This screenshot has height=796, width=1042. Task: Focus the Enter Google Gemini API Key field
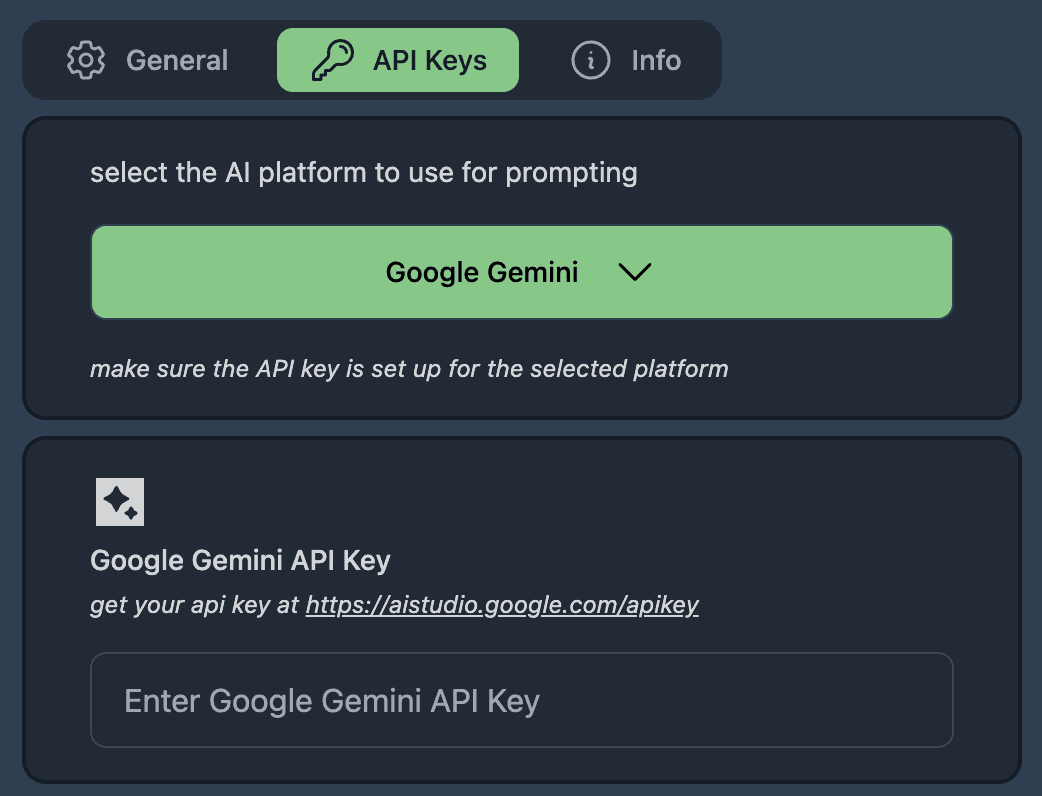pos(522,700)
